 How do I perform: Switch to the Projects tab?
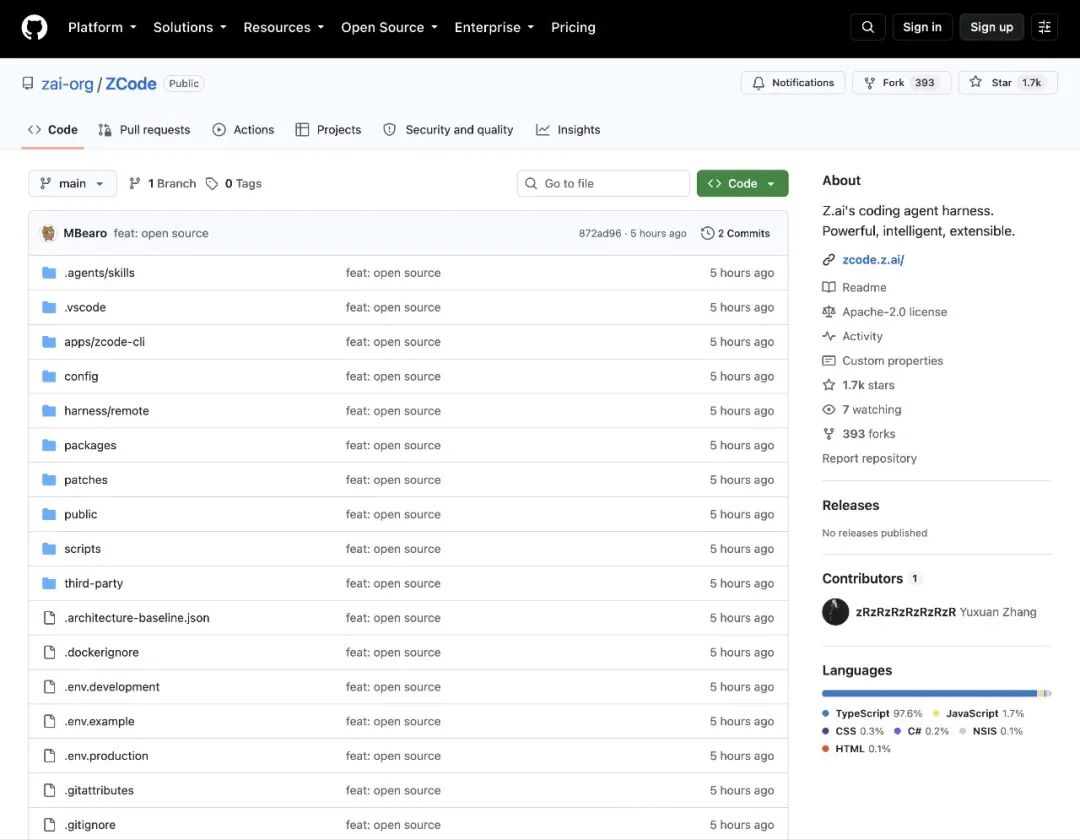pos(328,129)
